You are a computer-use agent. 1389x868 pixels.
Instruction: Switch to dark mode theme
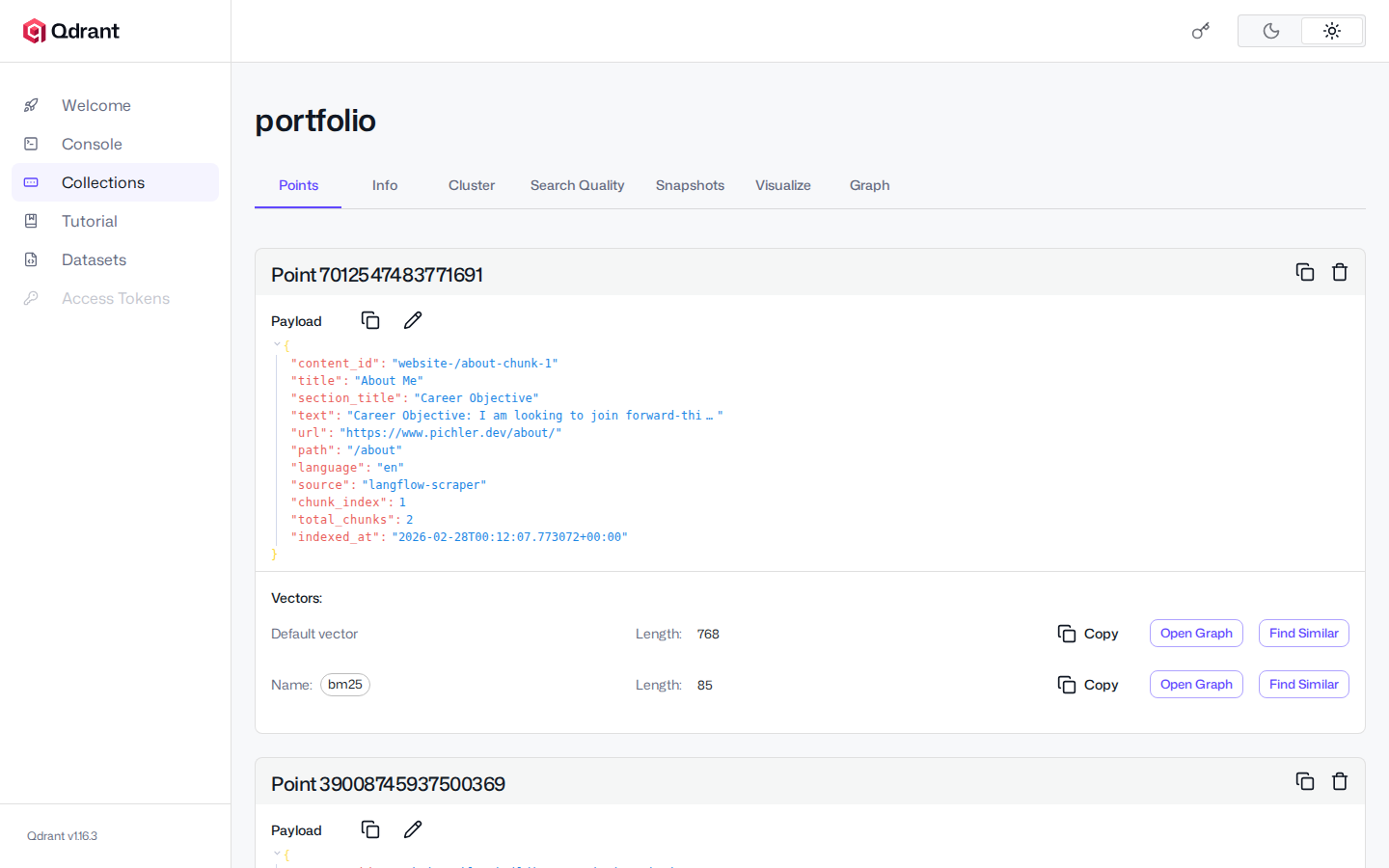[1270, 31]
